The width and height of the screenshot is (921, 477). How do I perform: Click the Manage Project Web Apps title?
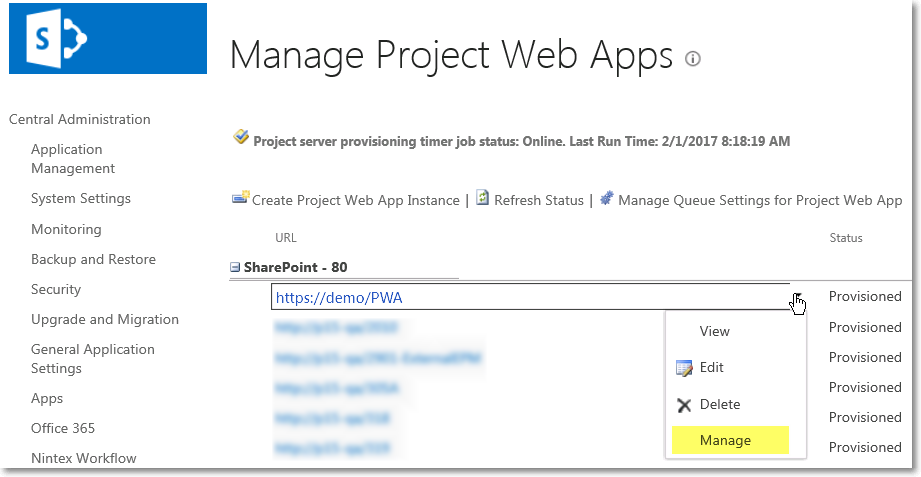click(x=451, y=55)
